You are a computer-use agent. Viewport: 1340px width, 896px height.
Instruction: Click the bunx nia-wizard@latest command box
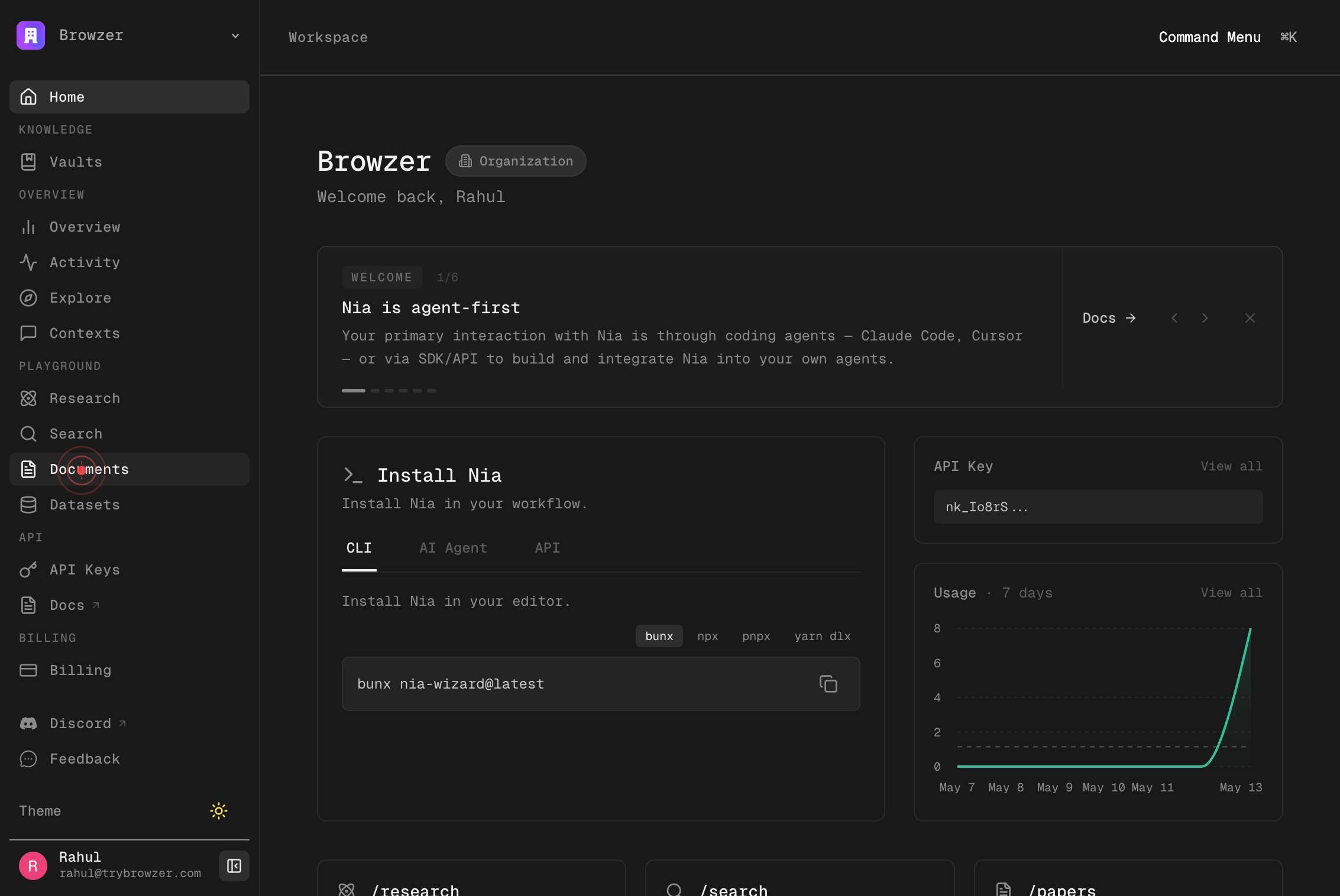pyautogui.click(x=601, y=684)
